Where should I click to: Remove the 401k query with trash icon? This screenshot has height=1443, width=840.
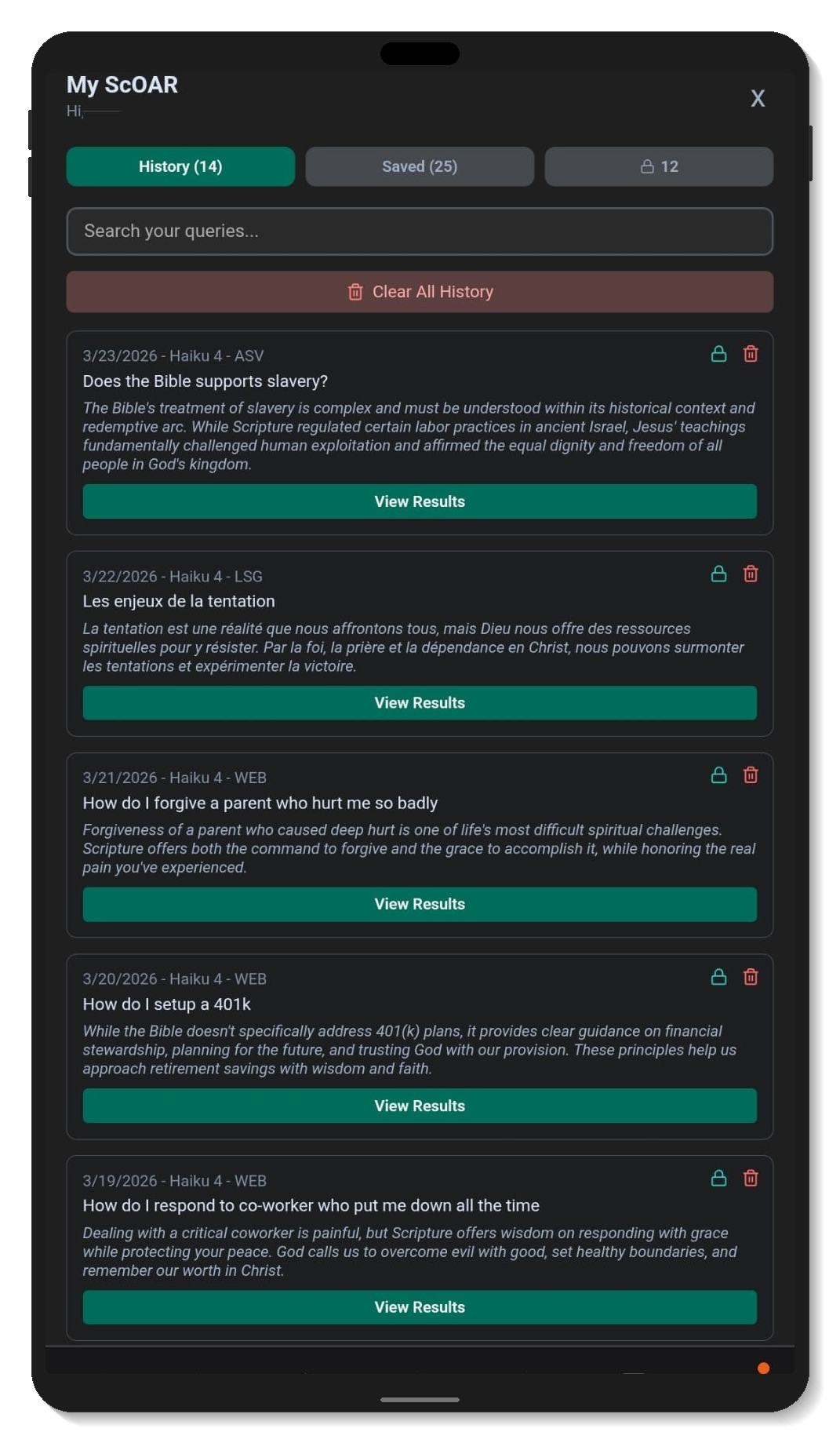click(x=751, y=977)
